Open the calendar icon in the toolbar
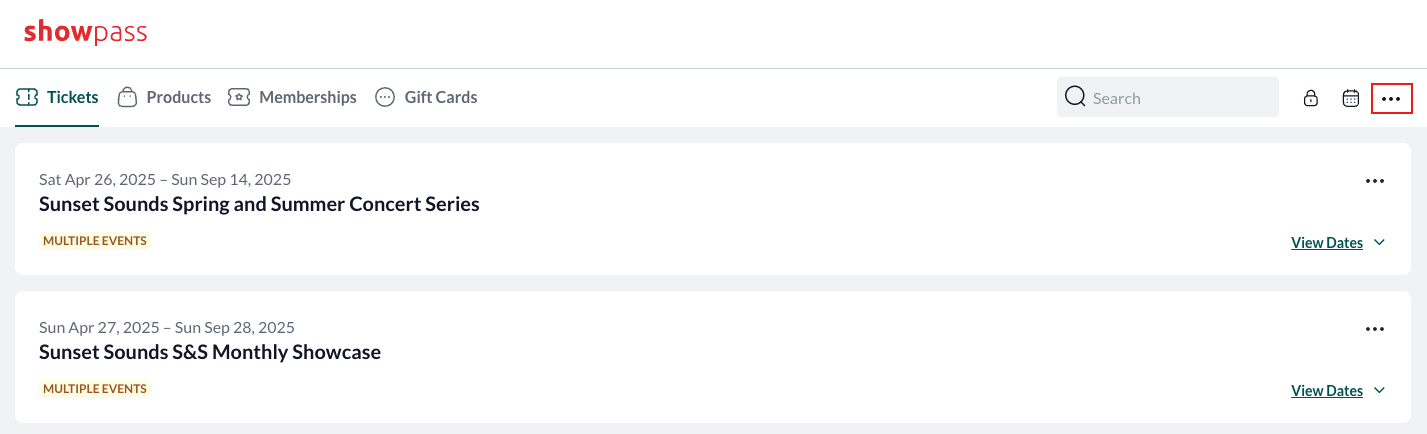The image size is (1427, 434). point(1350,98)
